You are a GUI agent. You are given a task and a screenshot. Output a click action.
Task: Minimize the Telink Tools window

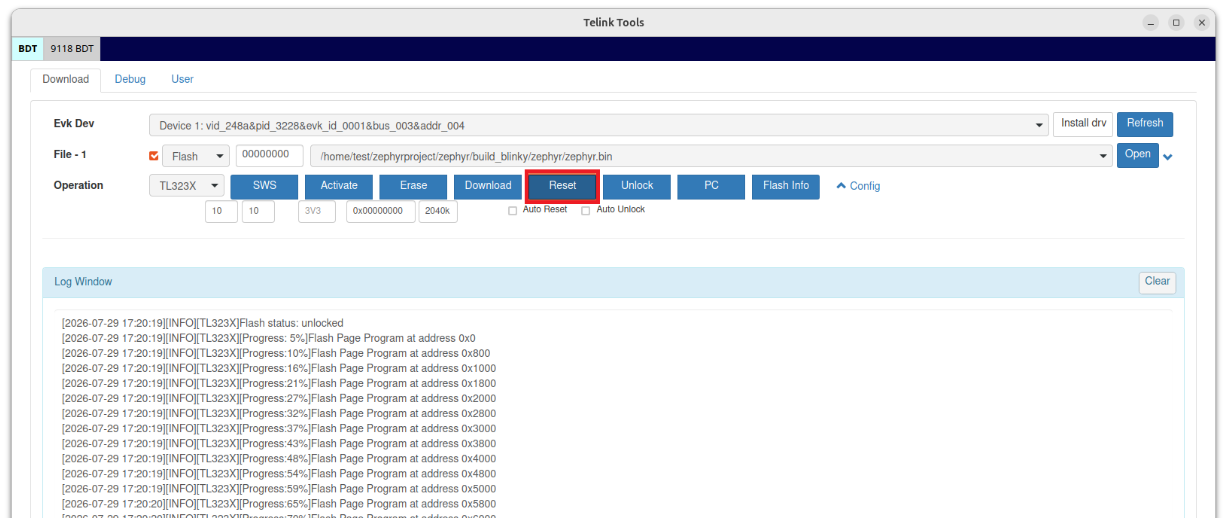click(x=1153, y=23)
